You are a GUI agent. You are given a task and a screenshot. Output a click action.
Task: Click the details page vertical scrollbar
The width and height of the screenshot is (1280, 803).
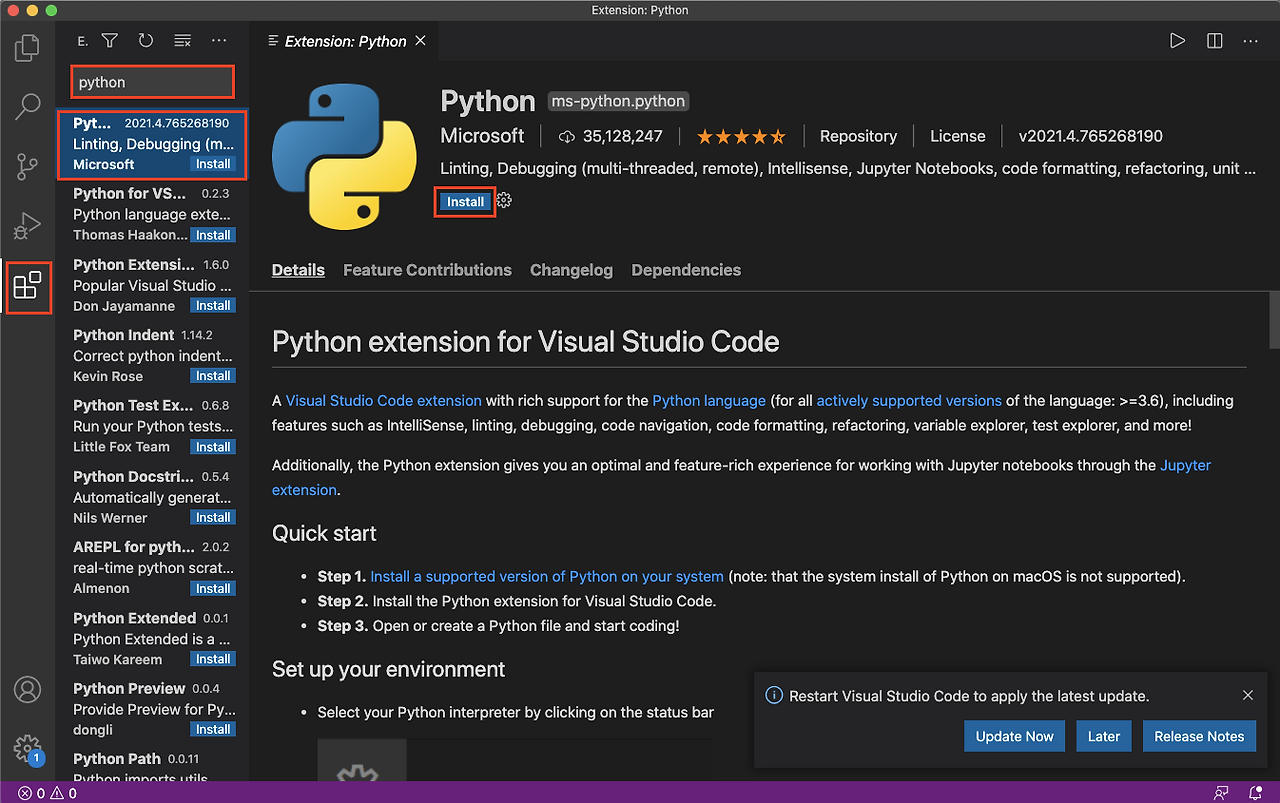tap(1274, 322)
